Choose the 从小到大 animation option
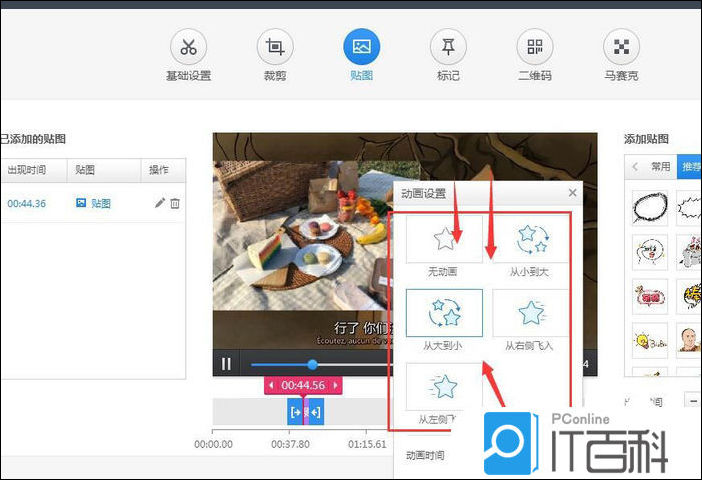 pos(531,239)
